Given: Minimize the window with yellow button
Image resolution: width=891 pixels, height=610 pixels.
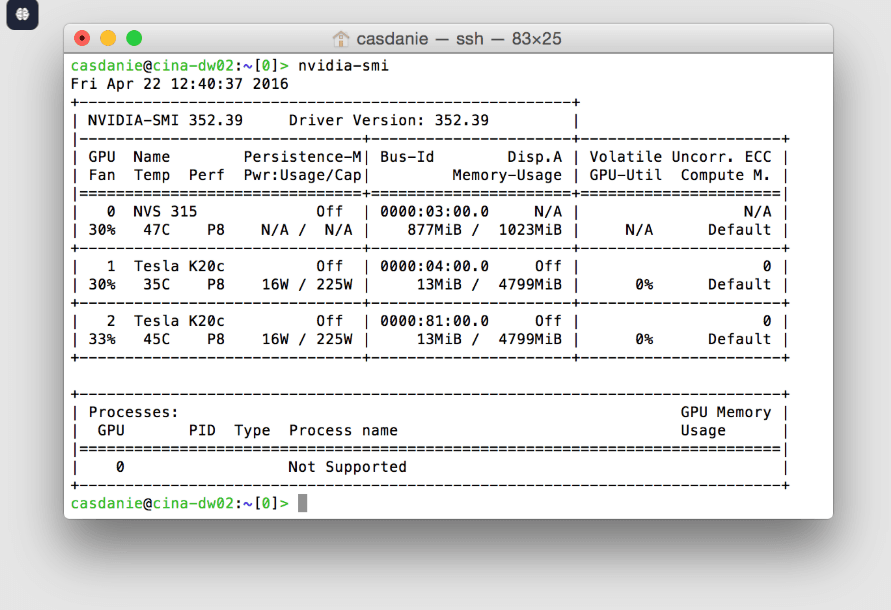Looking at the screenshot, I should click(x=108, y=38).
